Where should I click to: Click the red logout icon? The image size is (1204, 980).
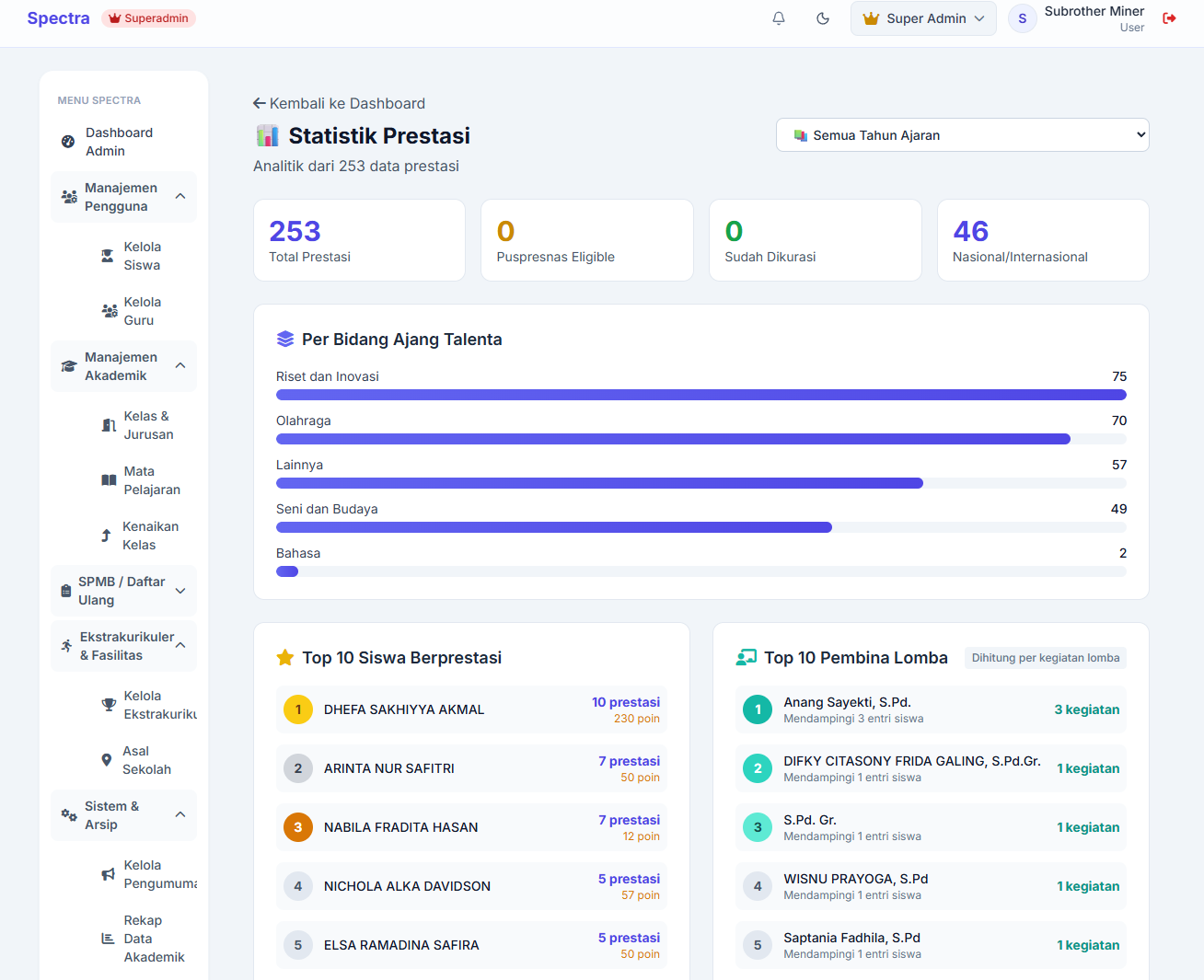click(1170, 18)
